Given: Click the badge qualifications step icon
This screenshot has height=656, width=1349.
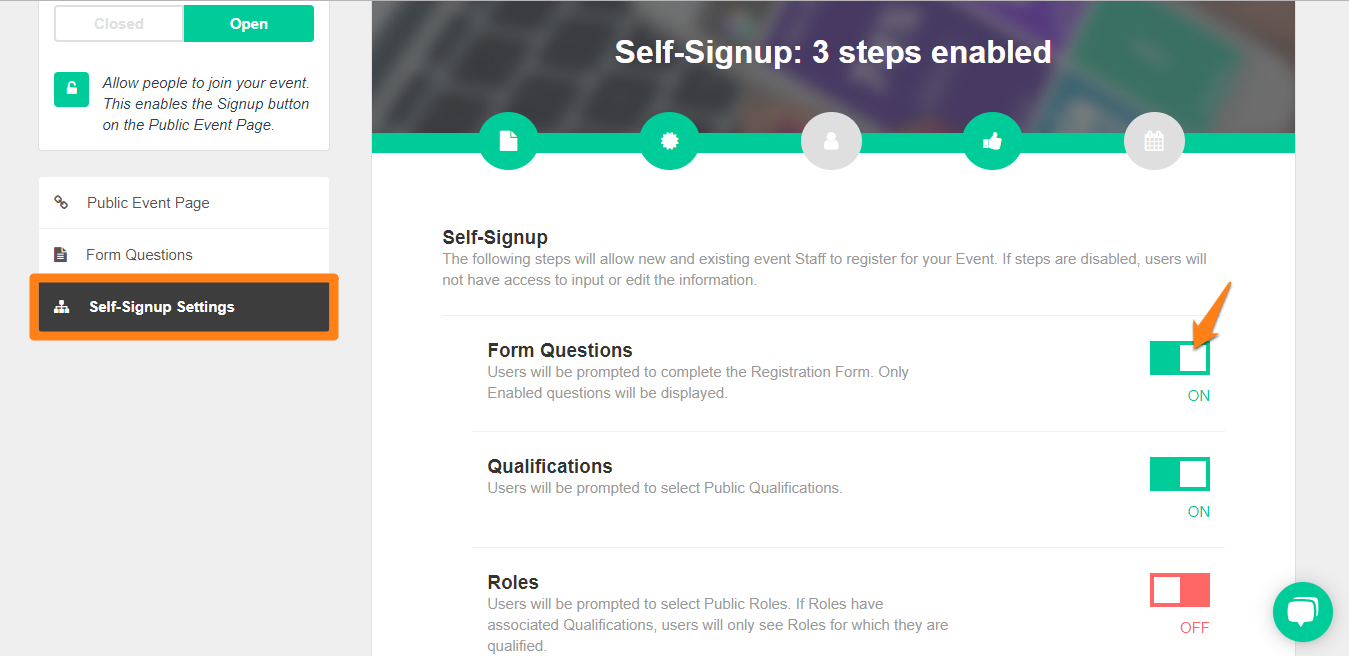Looking at the screenshot, I should pyautogui.click(x=670, y=141).
